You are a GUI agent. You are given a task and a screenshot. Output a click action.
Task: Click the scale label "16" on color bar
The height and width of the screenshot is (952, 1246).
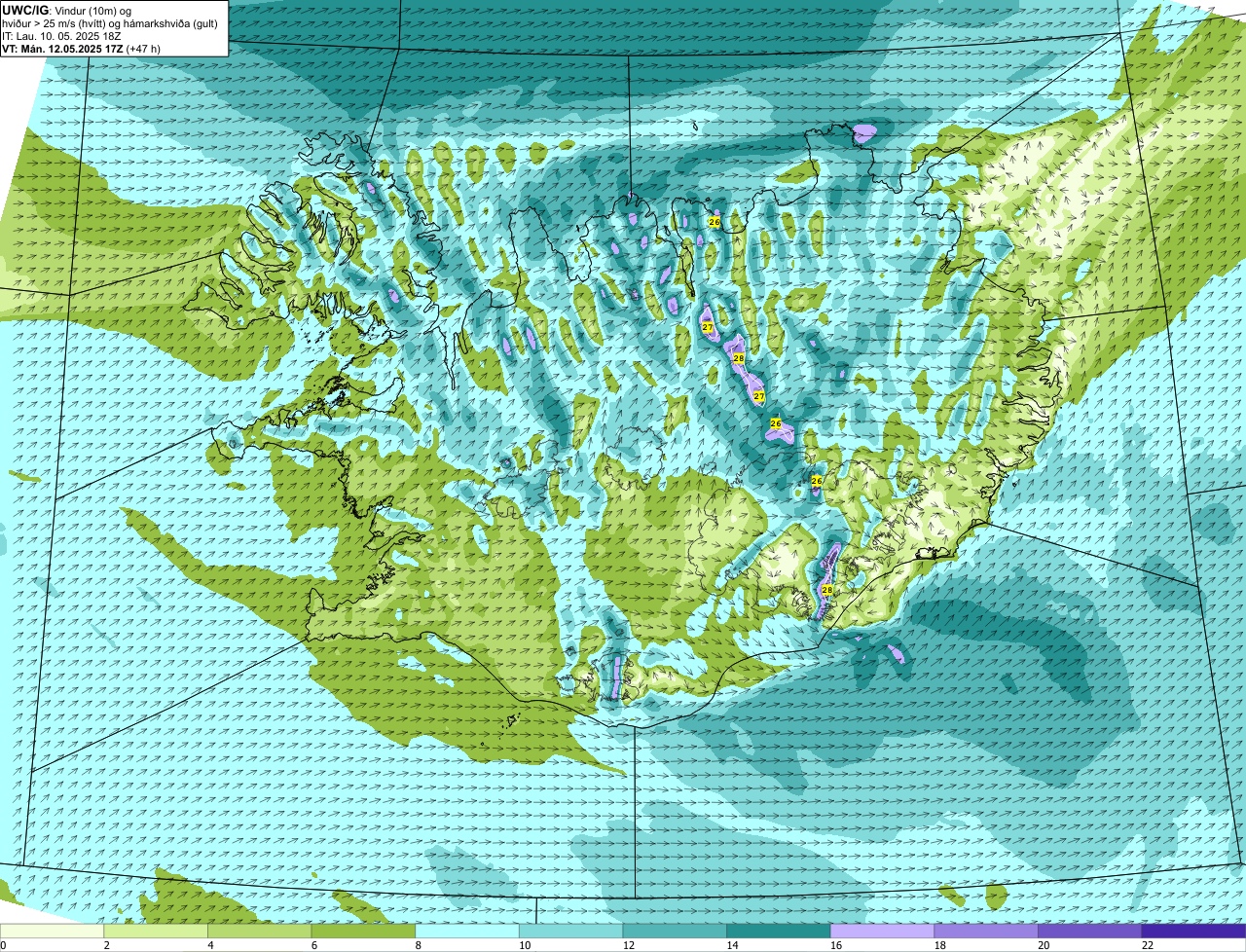(x=836, y=945)
